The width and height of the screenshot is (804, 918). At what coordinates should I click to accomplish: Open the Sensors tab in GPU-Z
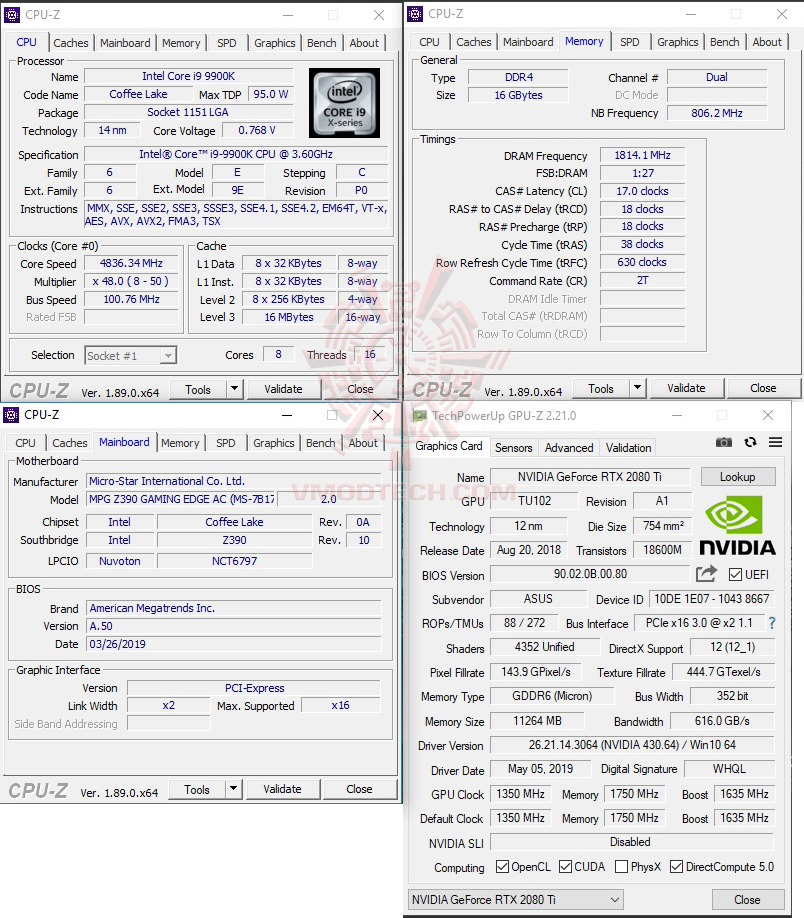point(514,448)
